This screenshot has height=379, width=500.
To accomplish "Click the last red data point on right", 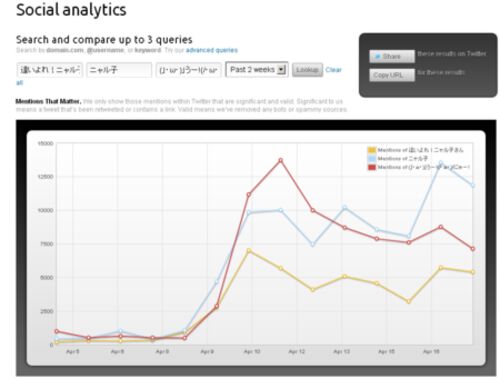I will (473, 249).
